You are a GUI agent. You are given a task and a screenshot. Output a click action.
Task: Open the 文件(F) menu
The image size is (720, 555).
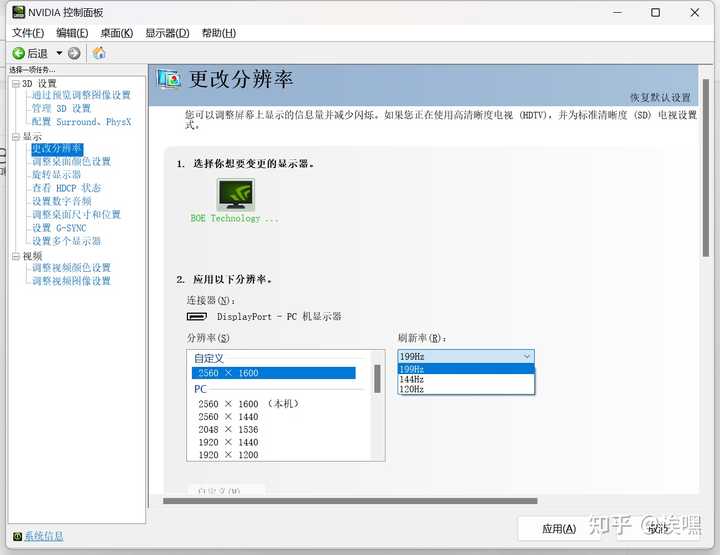28,33
